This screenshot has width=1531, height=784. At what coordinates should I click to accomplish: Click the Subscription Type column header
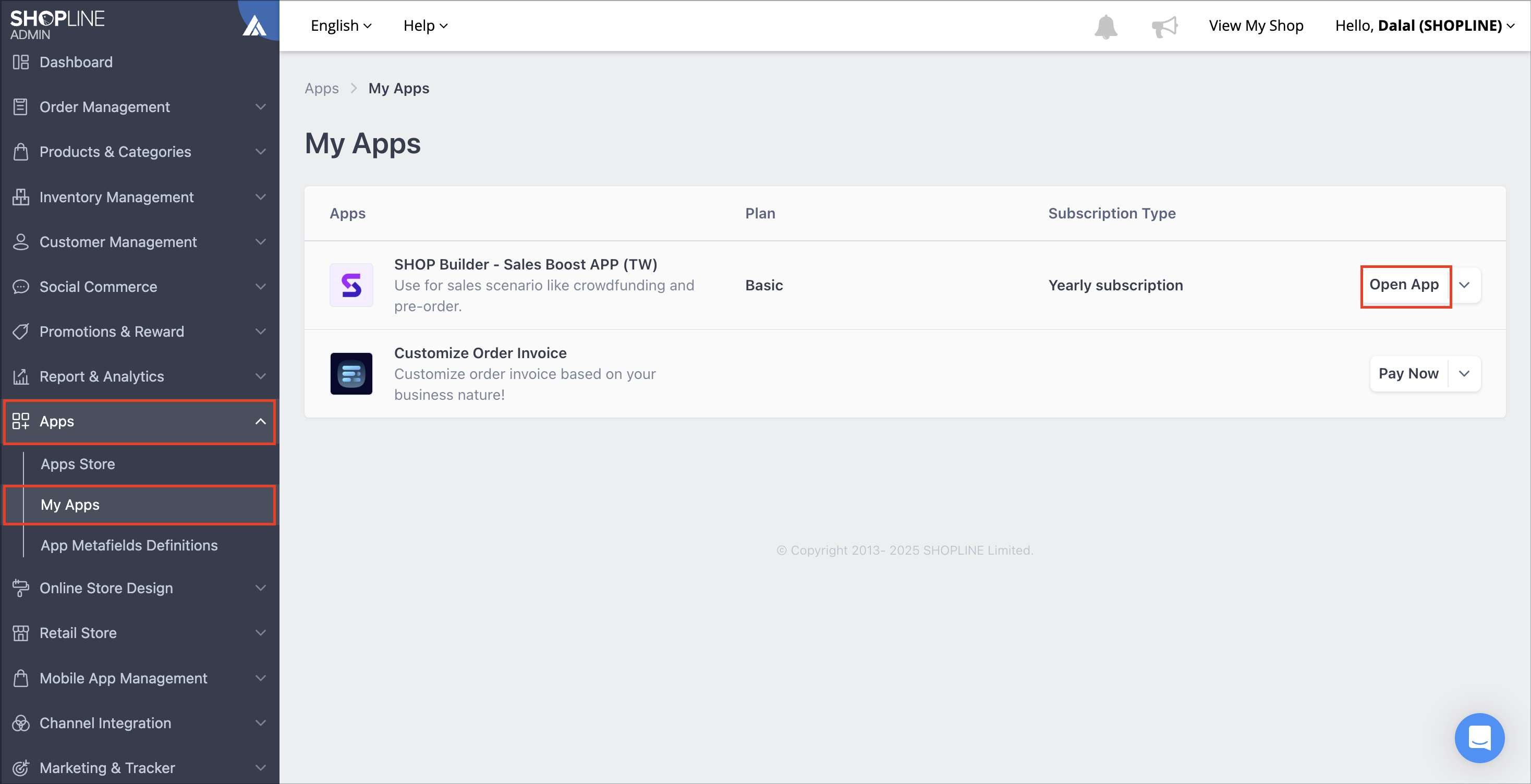click(x=1112, y=213)
